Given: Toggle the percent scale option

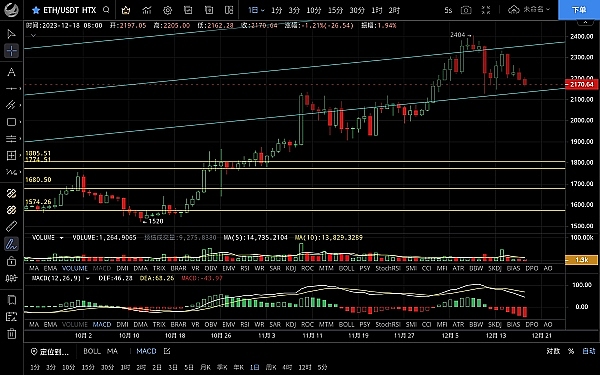Looking at the screenshot, I should (x=571, y=351).
